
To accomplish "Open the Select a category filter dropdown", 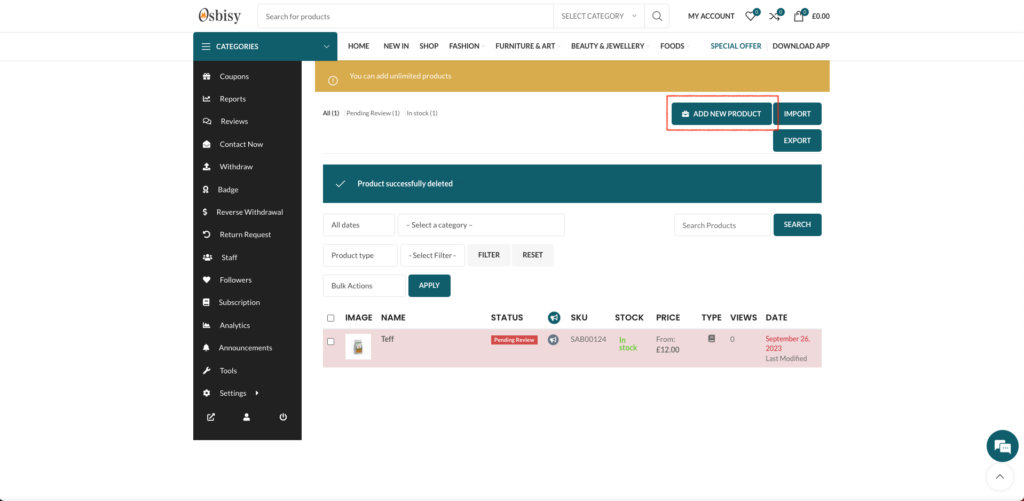I will 481,225.
